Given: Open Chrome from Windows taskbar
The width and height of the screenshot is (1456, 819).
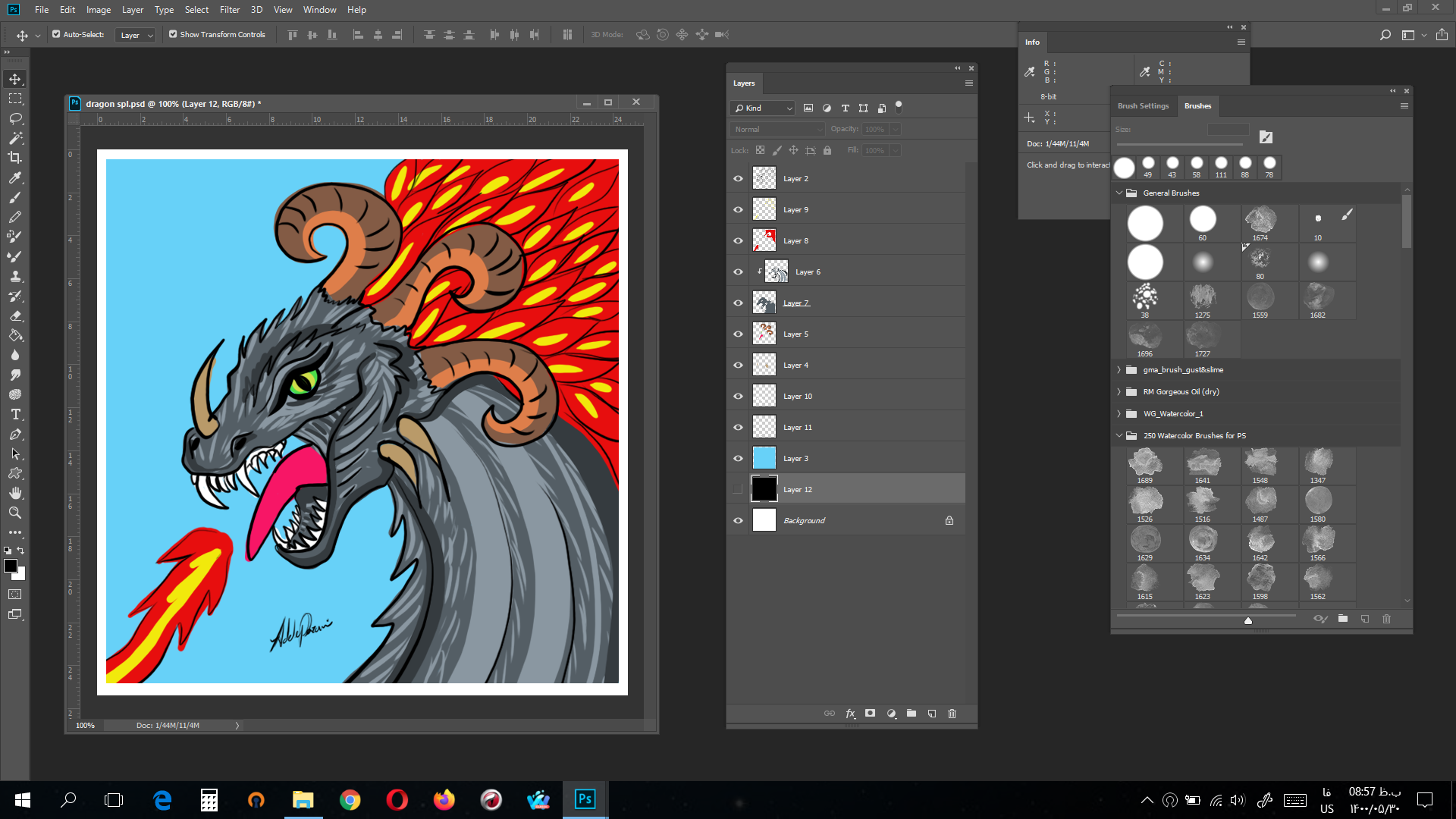Looking at the screenshot, I should [x=350, y=799].
